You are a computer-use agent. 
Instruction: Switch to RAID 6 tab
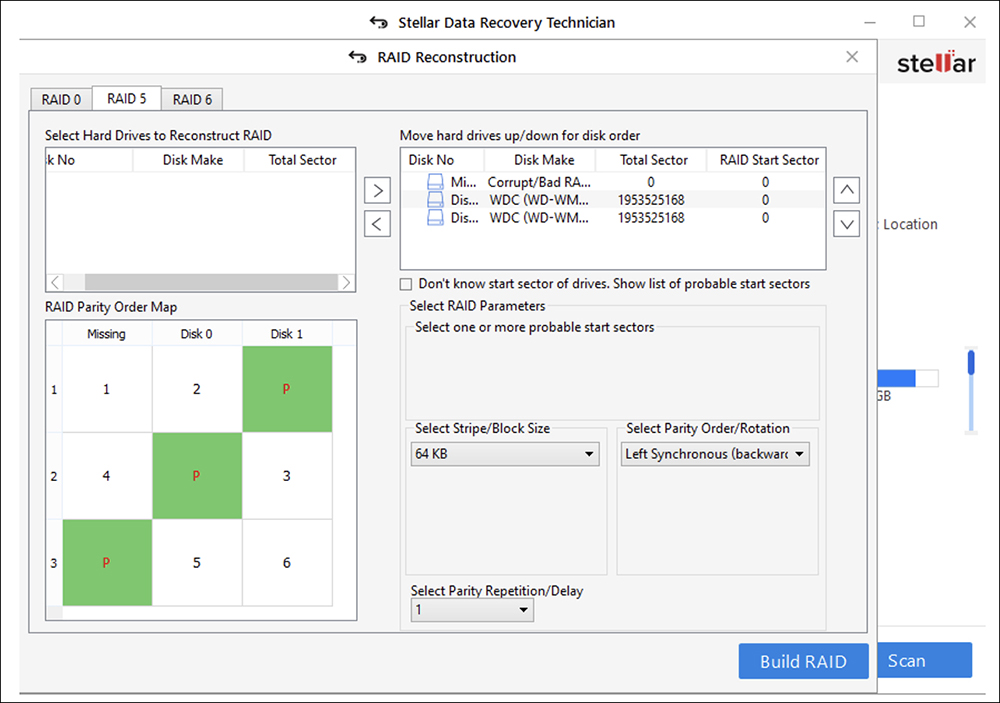click(x=192, y=100)
